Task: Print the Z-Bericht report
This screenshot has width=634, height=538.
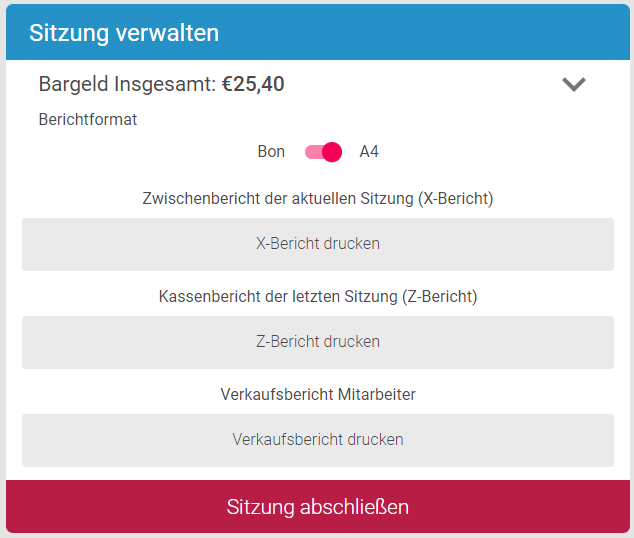Action: [318, 341]
